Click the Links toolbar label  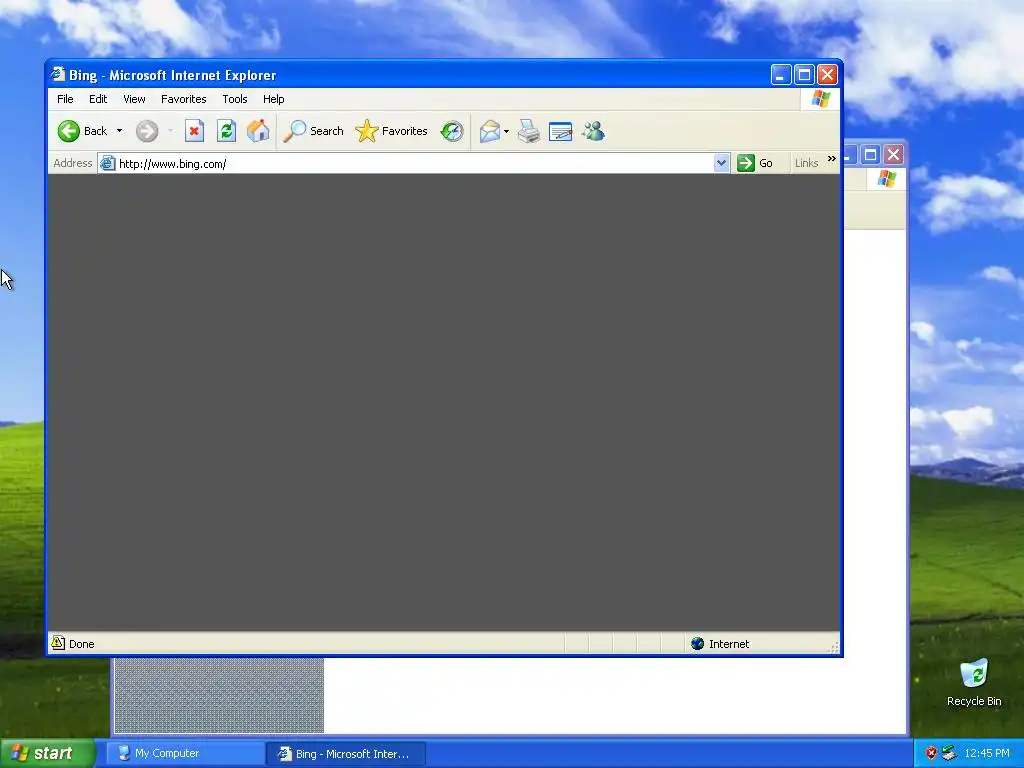pyautogui.click(x=807, y=163)
